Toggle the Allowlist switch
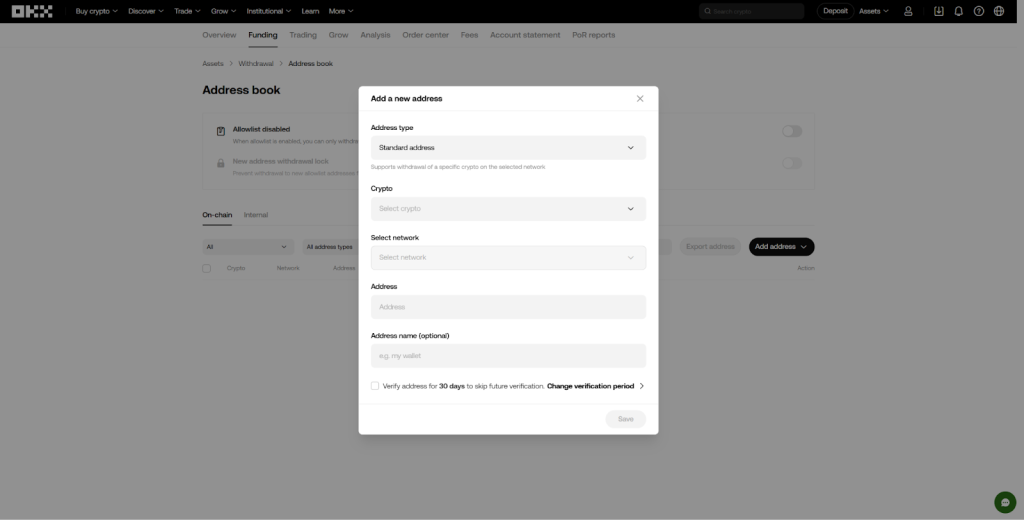Image resolution: width=1024 pixels, height=520 pixels. pyautogui.click(x=792, y=131)
